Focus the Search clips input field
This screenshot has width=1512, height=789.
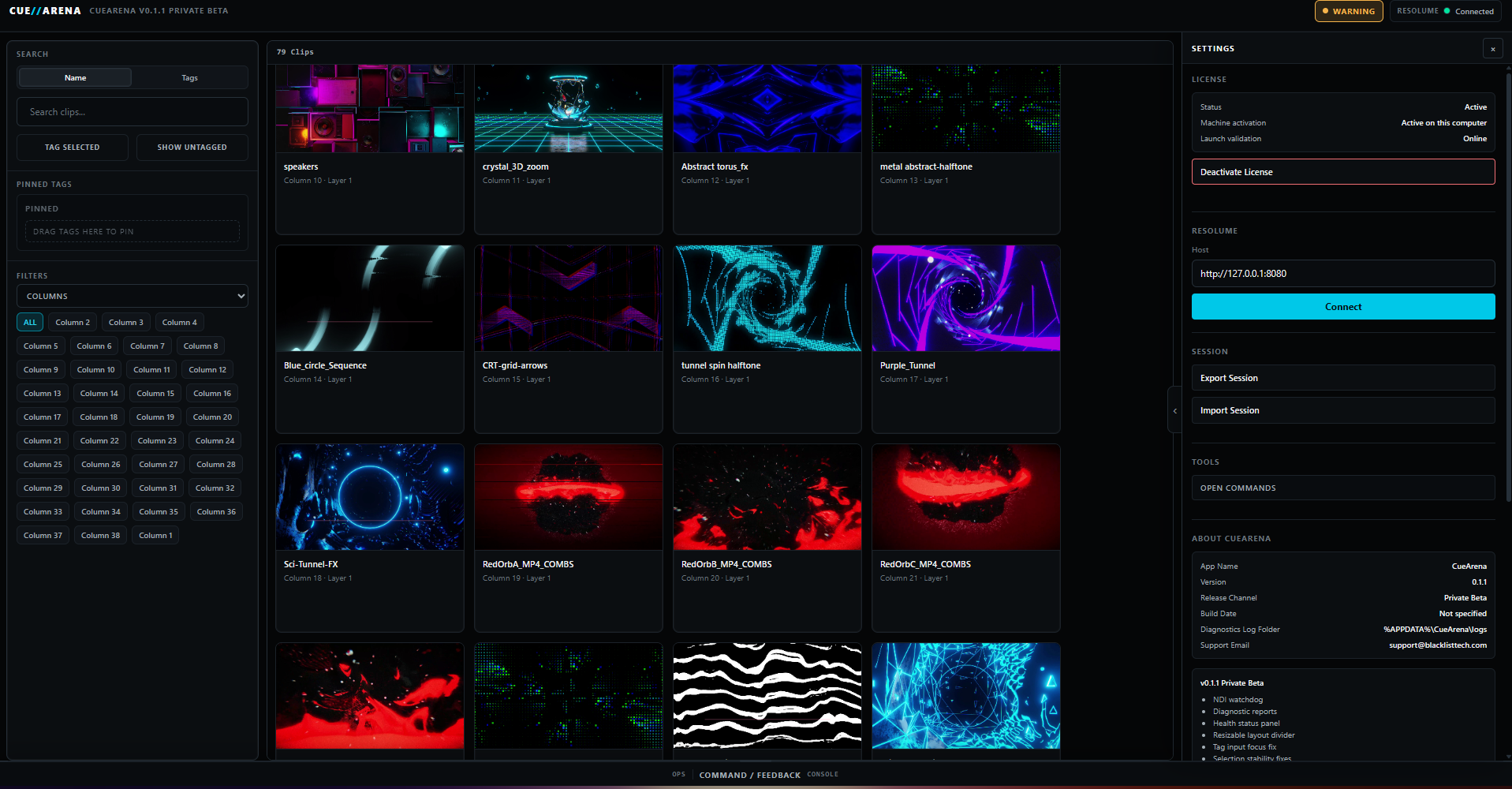pyautogui.click(x=133, y=112)
